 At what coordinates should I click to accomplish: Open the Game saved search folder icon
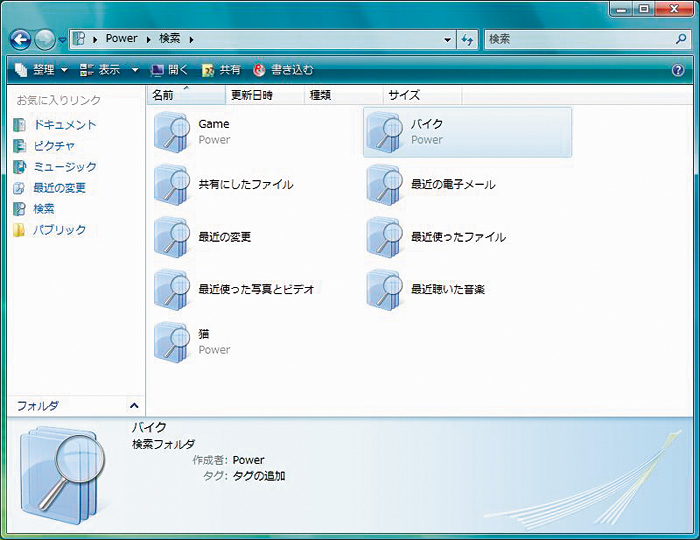[172, 132]
